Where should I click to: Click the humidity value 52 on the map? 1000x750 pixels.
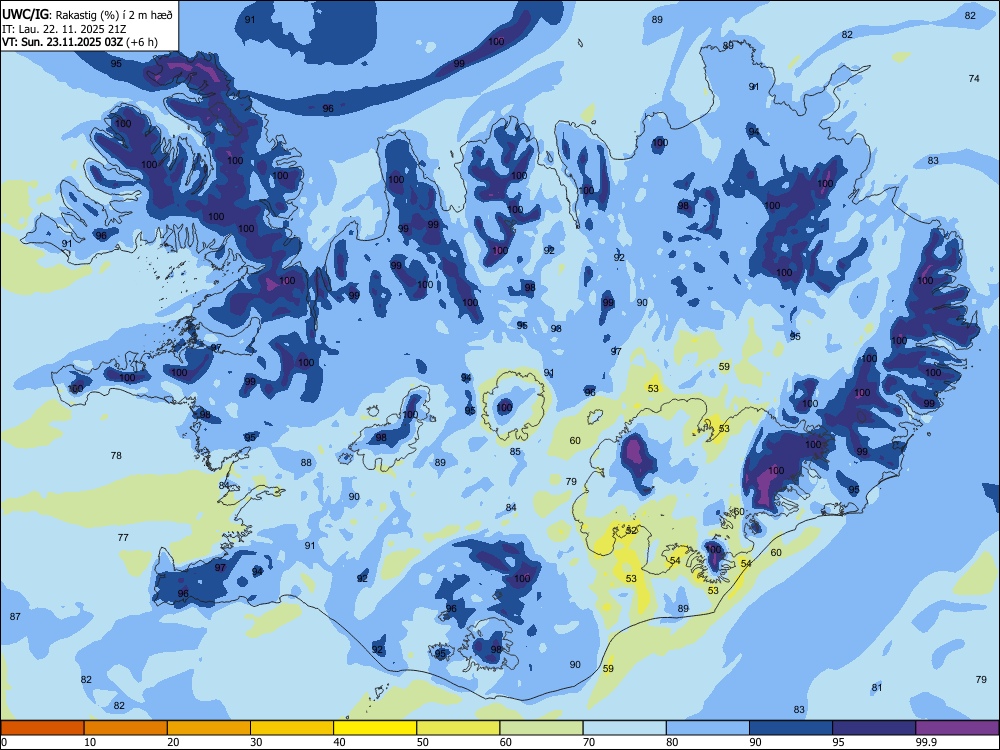631,530
